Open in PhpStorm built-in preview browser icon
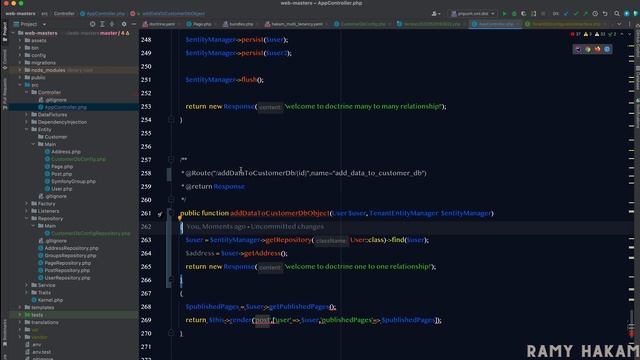This screenshot has width=640, height=360. click(578, 49)
